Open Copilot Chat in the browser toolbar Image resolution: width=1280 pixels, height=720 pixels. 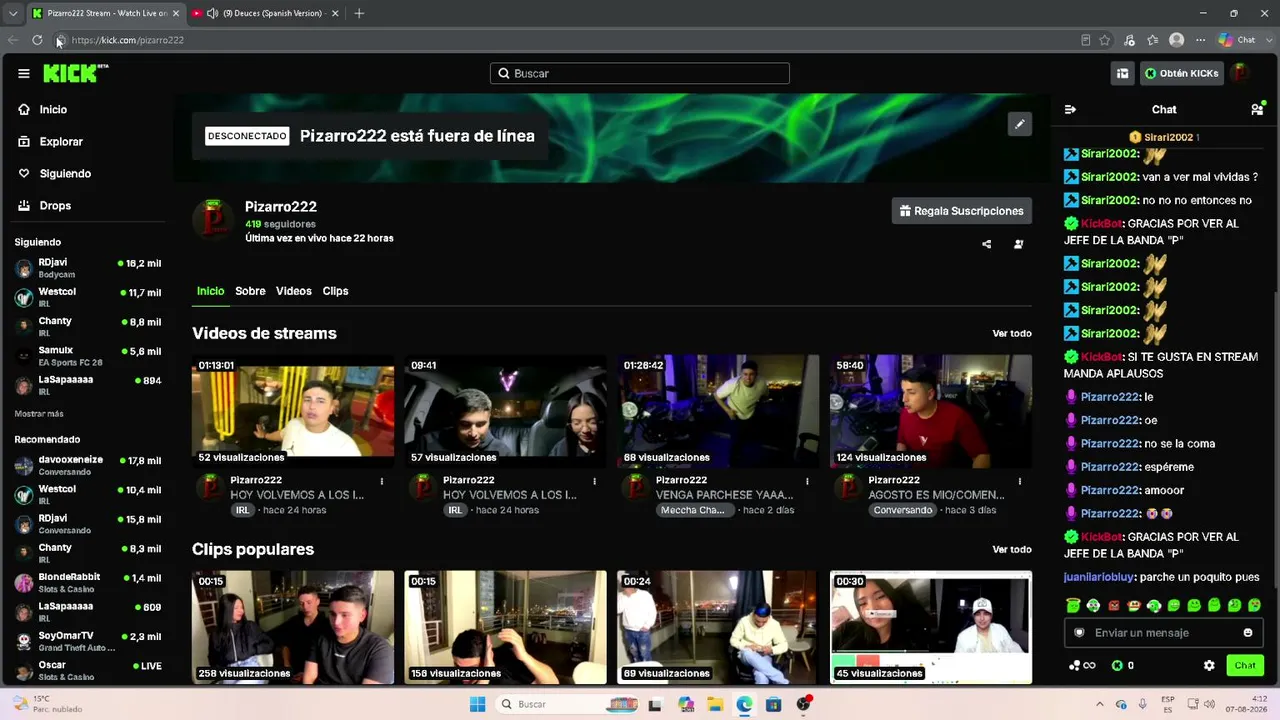click(x=1237, y=40)
